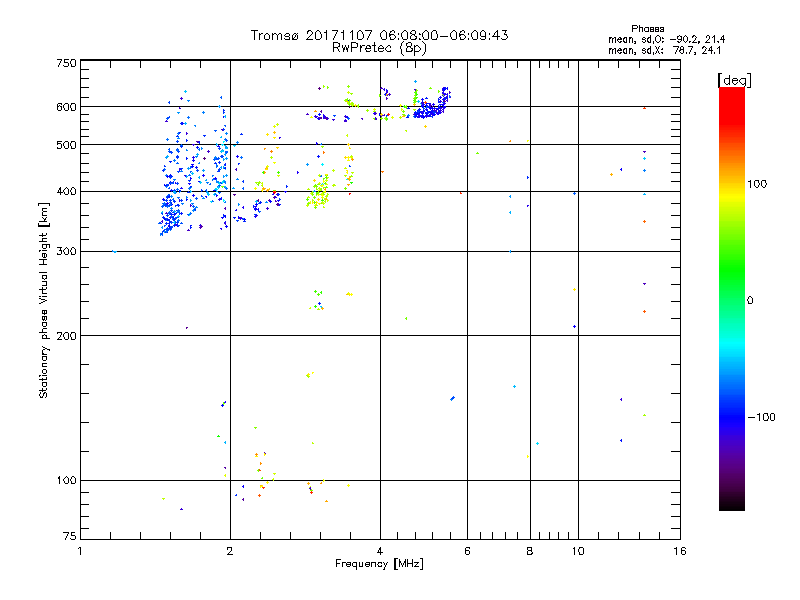Click the 'Stationary phase Virtual Height [km]' axis title
This screenshot has height=600, width=800.
coord(44,300)
